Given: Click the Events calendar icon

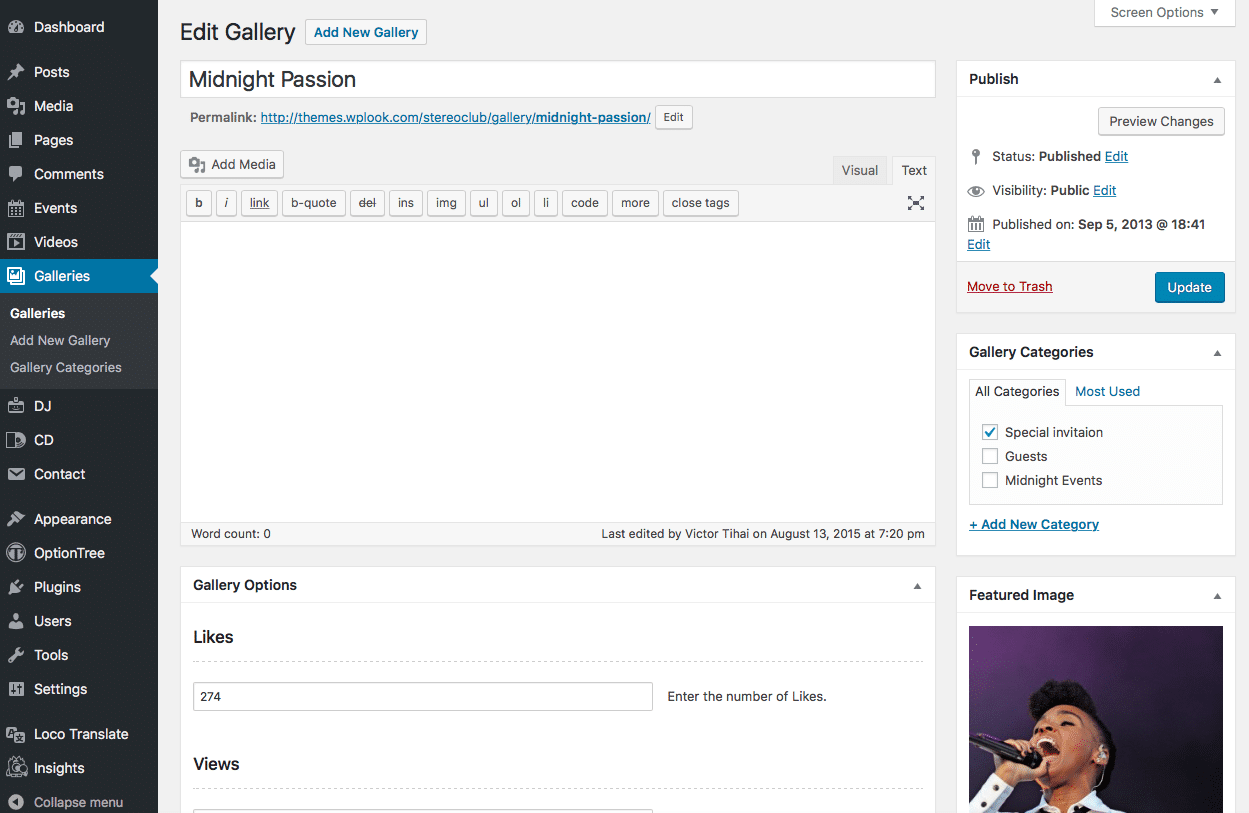Looking at the screenshot, I should 16,208.
